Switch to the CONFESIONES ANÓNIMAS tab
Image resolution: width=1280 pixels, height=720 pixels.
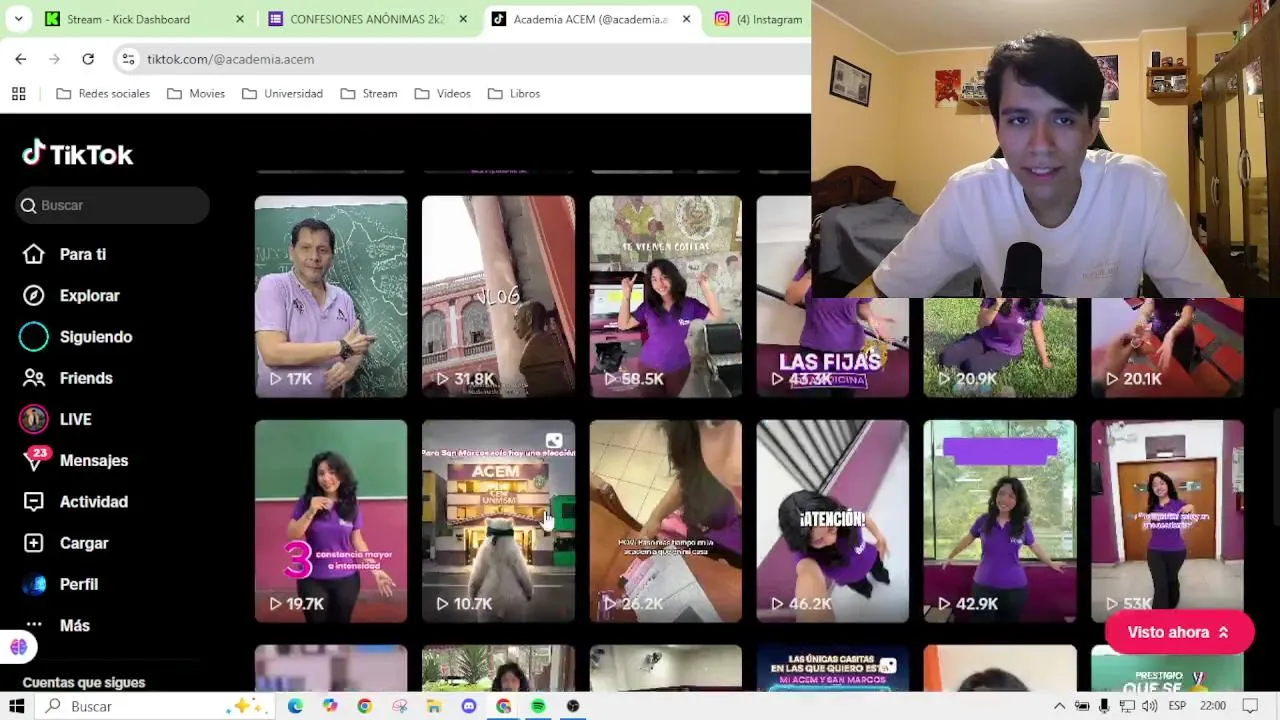tap(365, 19)
